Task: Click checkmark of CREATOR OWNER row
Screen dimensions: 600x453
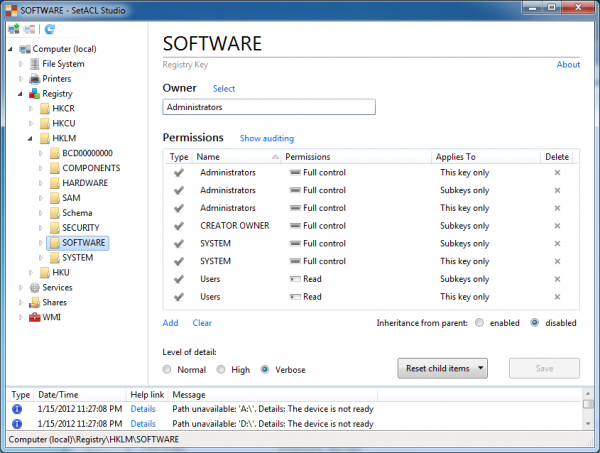Action: click(x=179, y=226)
